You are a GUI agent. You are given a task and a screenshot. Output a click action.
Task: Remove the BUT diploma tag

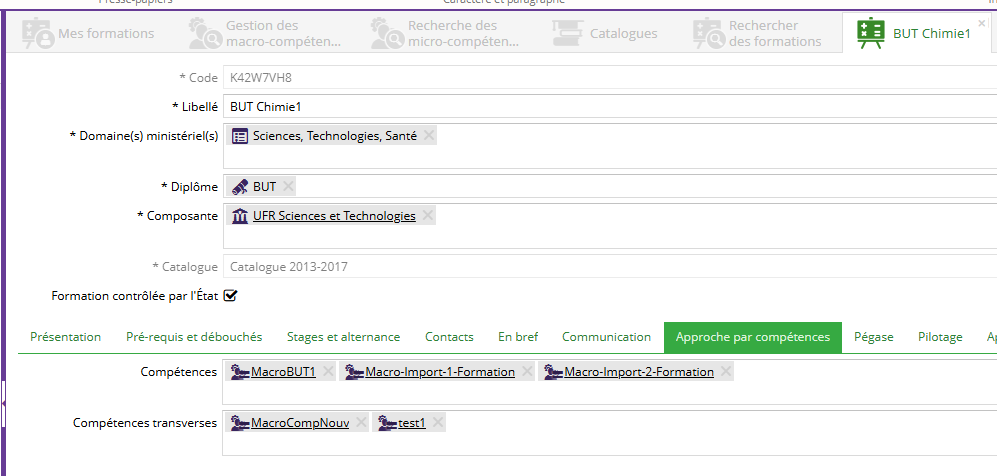click(288, 187)
